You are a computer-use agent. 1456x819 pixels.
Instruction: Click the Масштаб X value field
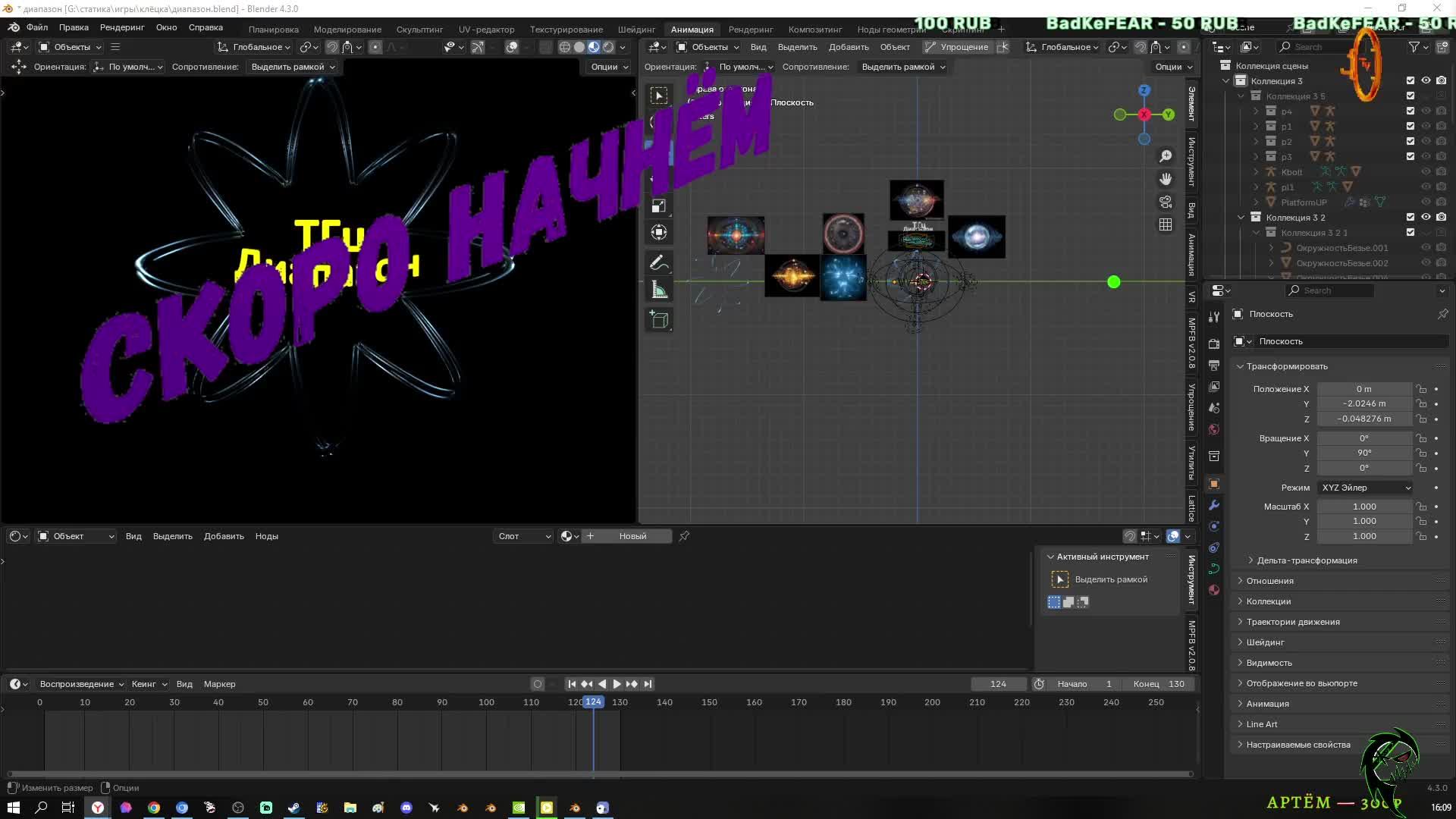click(1363, 507)
